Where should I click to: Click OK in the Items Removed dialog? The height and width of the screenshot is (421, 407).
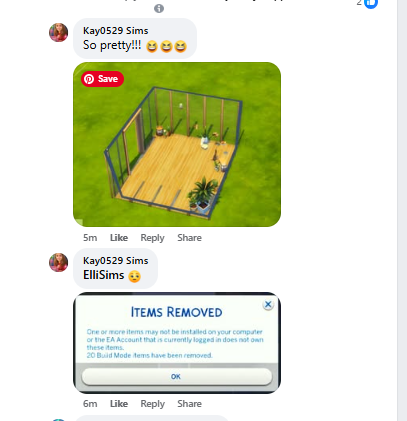177,377
